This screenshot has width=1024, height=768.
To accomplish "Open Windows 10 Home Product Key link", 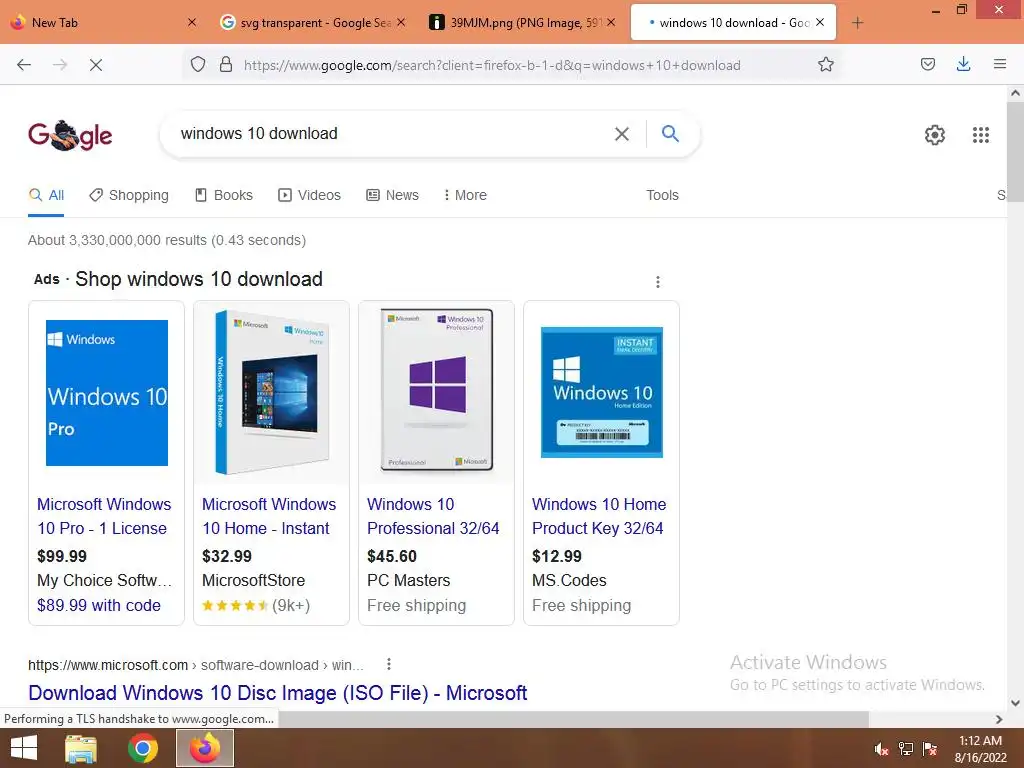I will tap(599, 517).
